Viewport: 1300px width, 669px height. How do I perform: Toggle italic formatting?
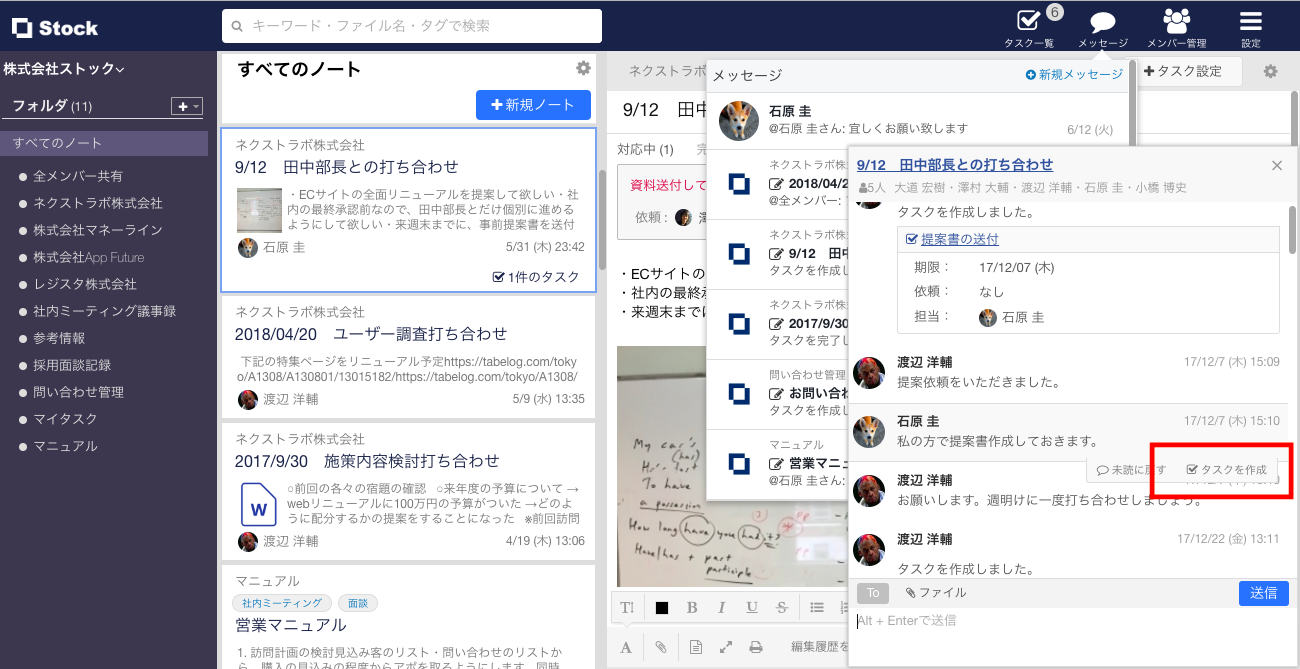click(x=722, y=607)
